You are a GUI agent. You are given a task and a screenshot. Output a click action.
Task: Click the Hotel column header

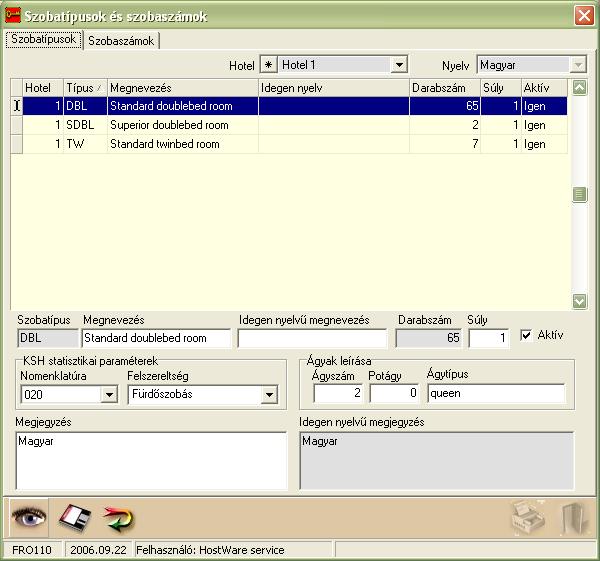pyautogui.click(x=43, y=88)
